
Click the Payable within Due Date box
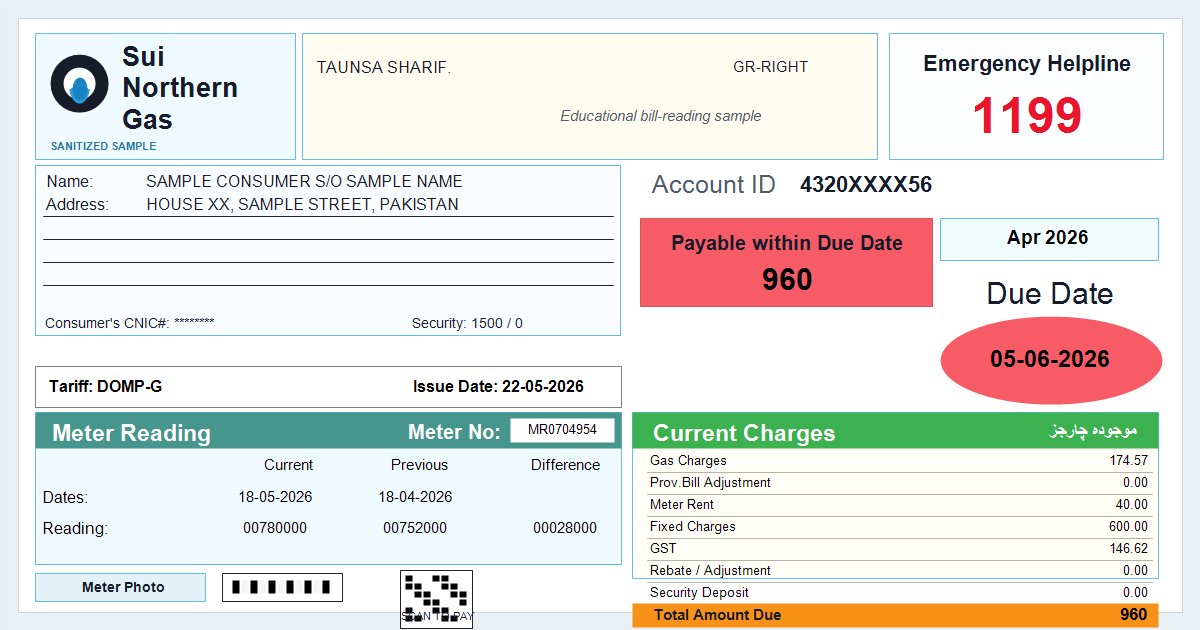[786, 262]
